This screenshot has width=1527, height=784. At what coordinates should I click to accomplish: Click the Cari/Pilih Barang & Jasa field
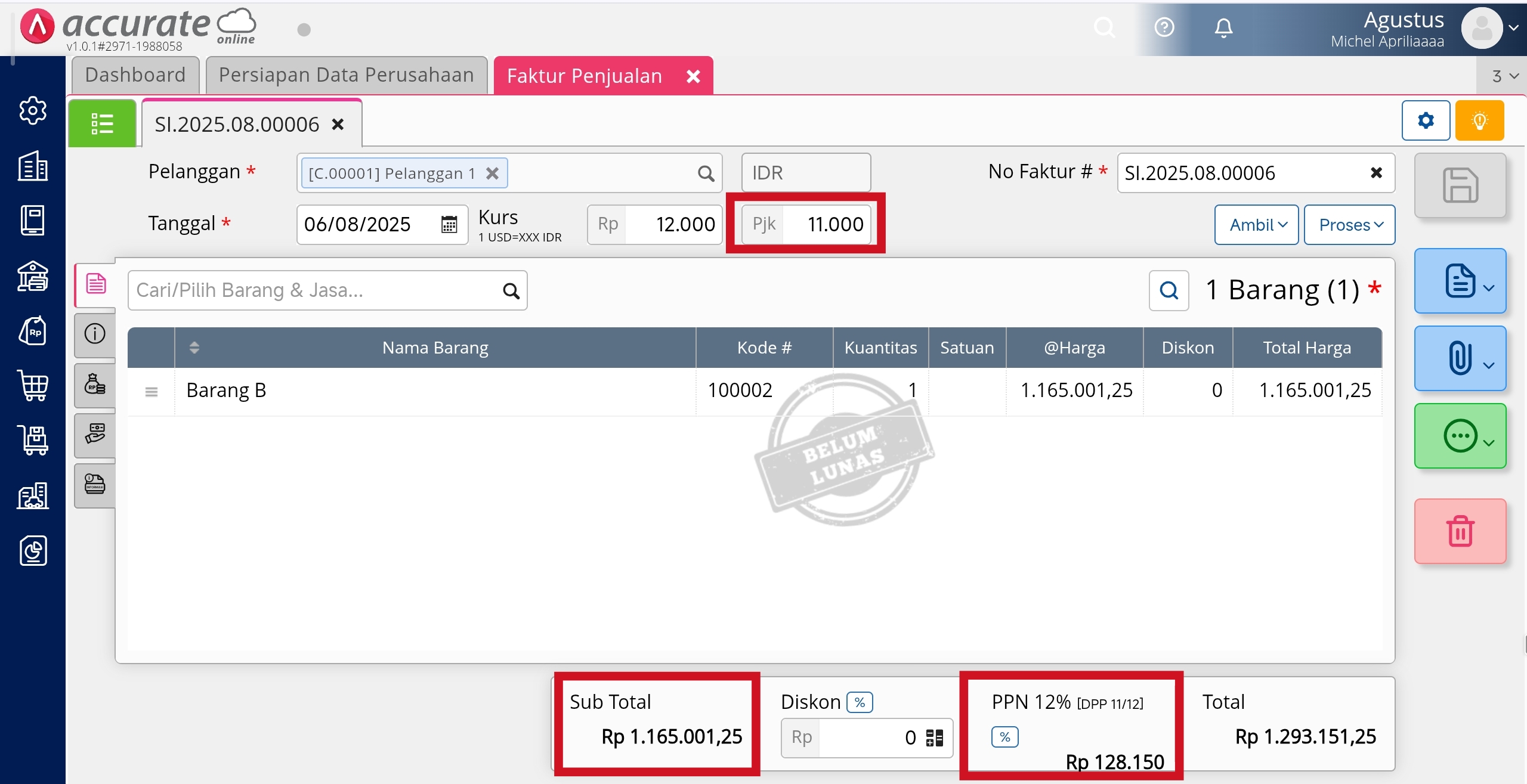[x=316, y=290]
